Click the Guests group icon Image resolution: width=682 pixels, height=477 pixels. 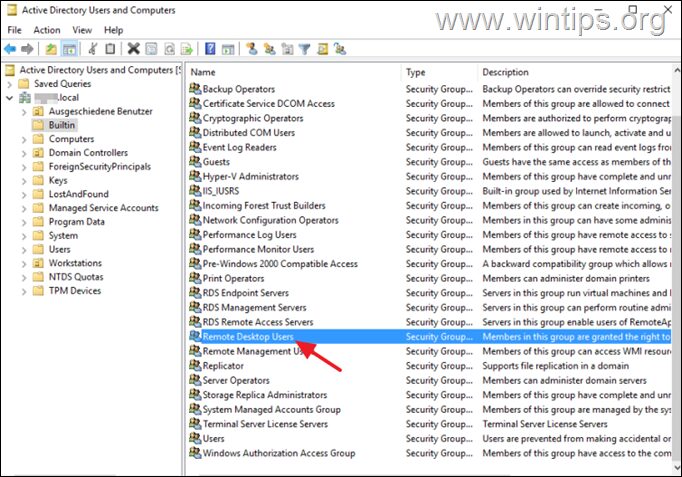click(x=195, y=161)
